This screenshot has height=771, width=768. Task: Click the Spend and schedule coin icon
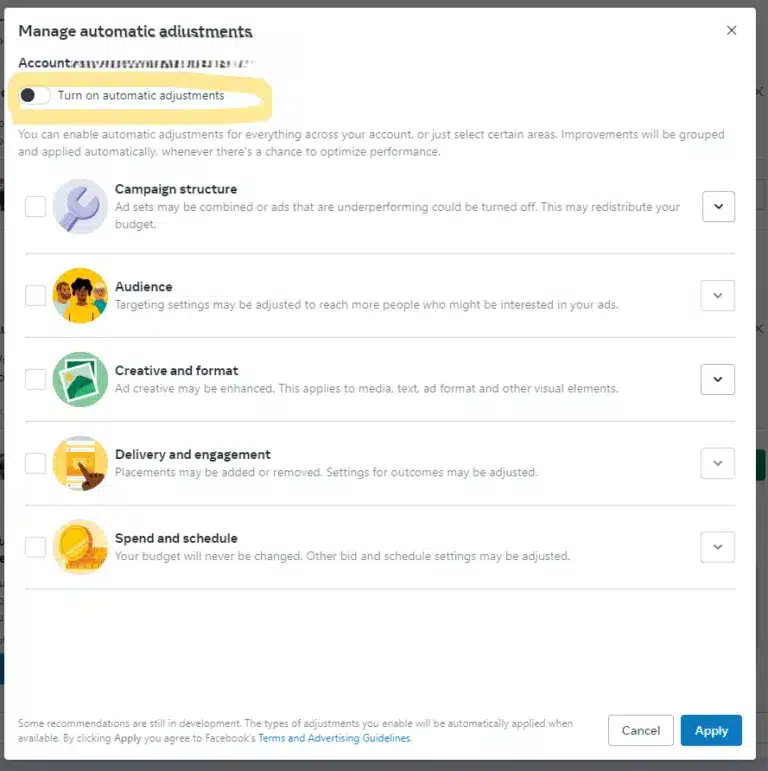pos(80,547)
